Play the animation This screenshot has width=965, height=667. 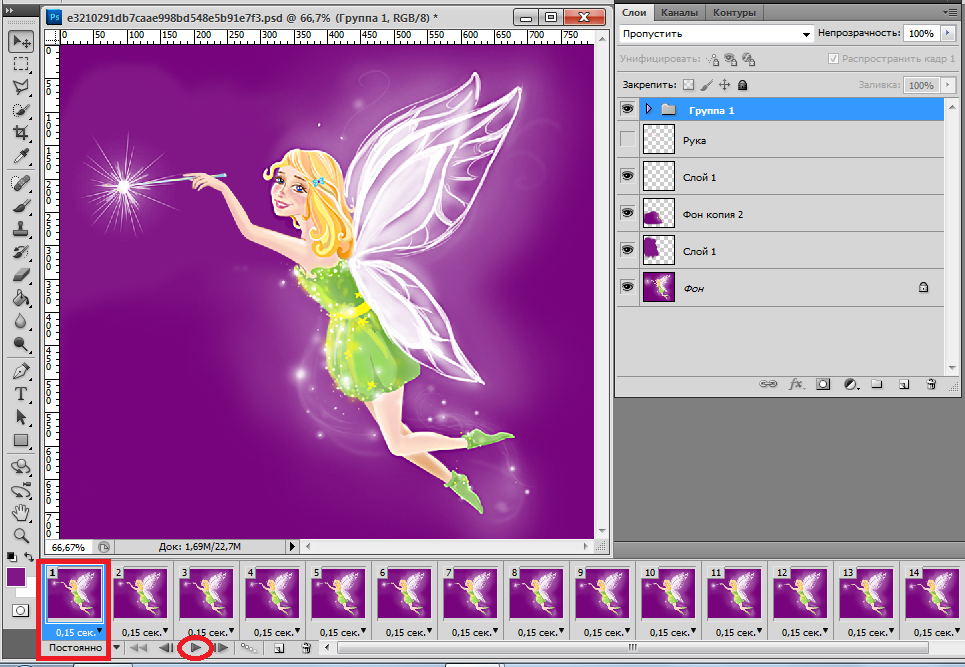(196, 648)
